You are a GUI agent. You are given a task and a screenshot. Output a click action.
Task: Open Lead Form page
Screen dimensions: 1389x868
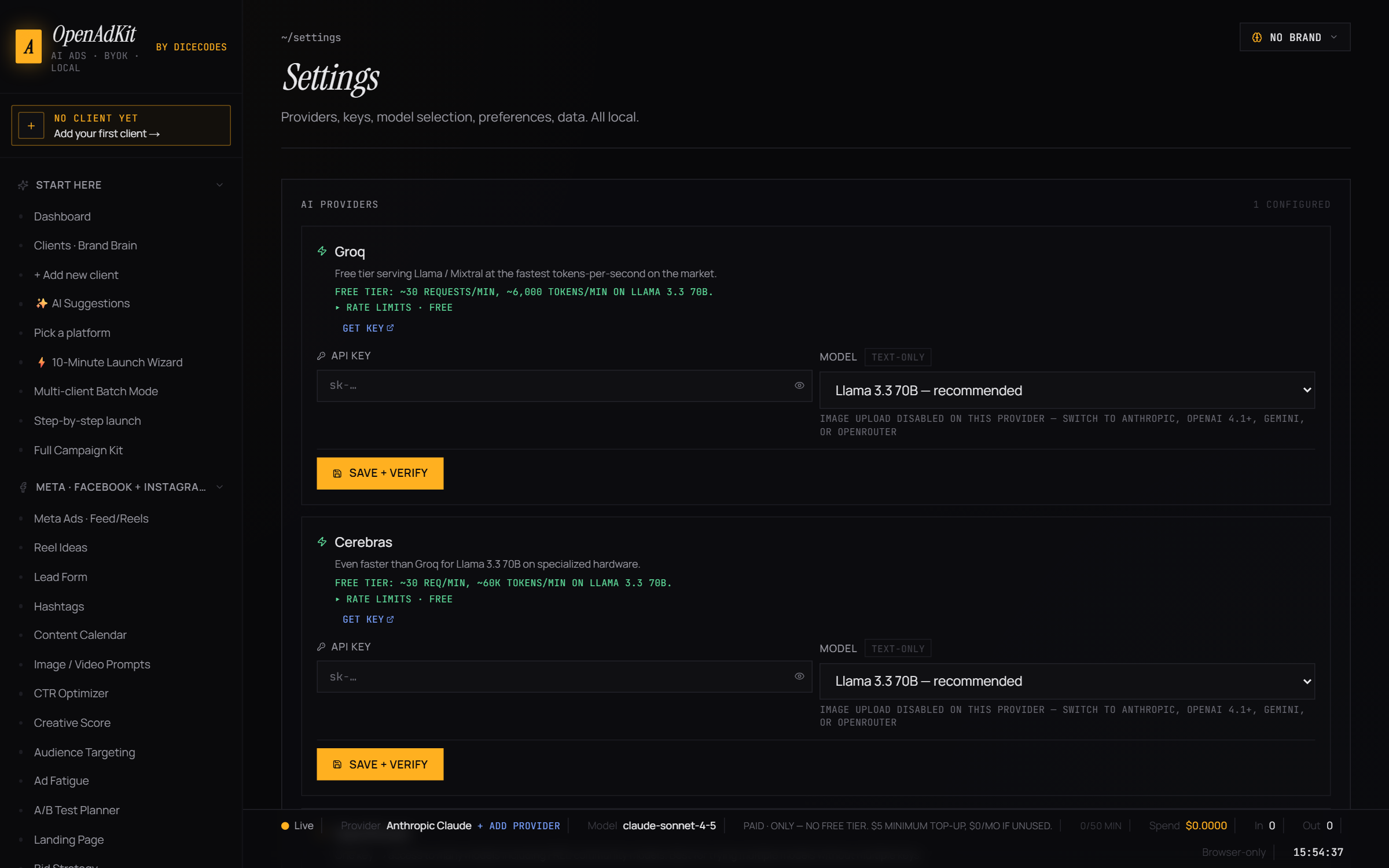[x=61, y=577]
